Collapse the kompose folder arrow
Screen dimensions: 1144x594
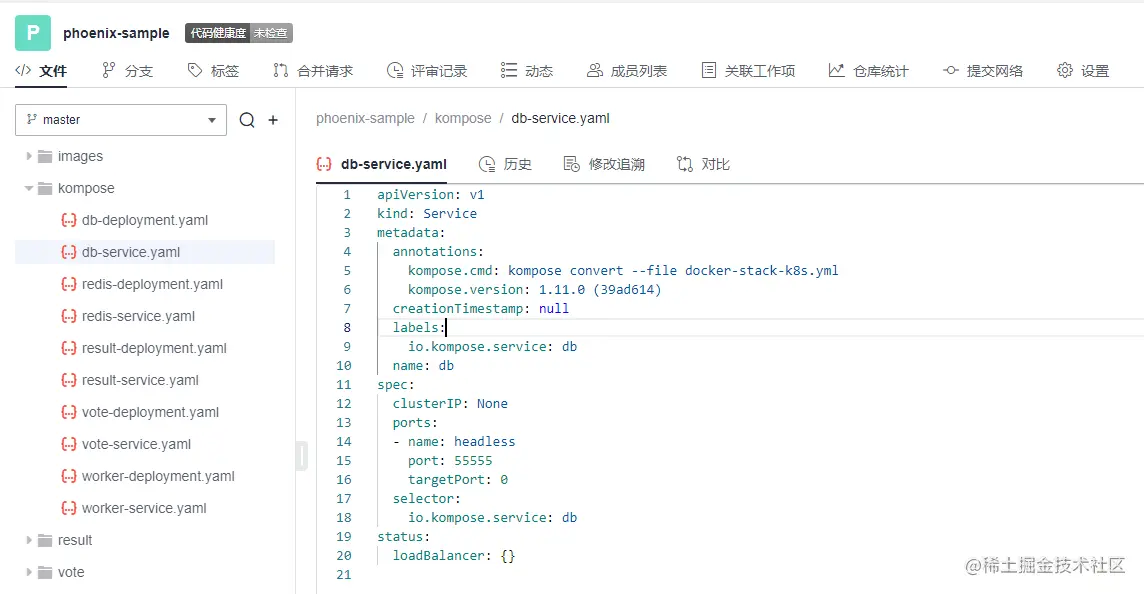pos(28,188)
